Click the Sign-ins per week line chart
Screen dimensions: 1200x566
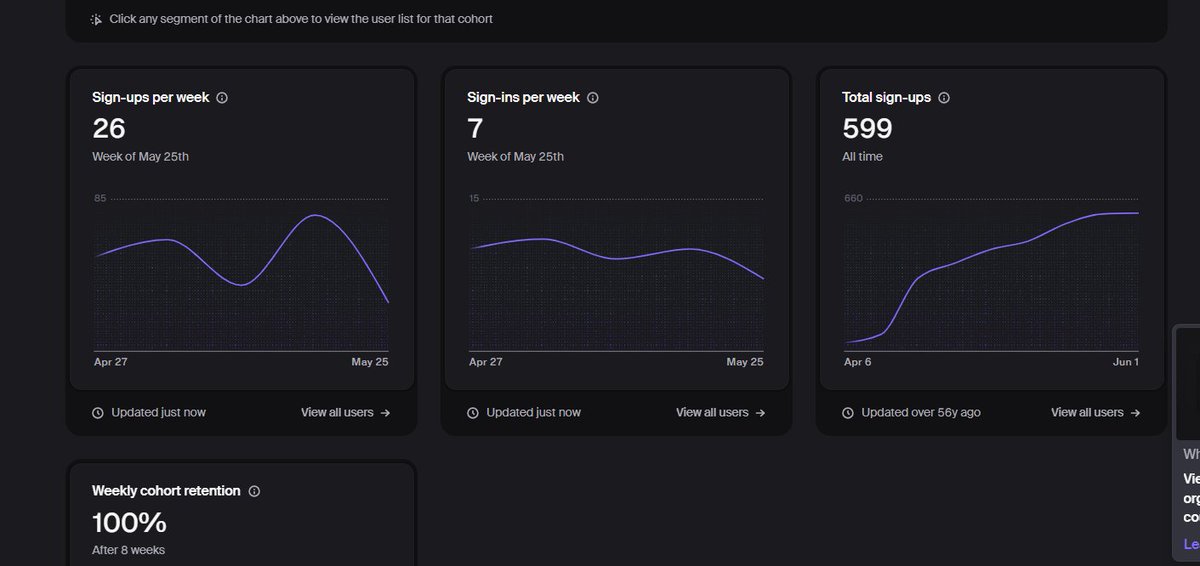[616, 275]
